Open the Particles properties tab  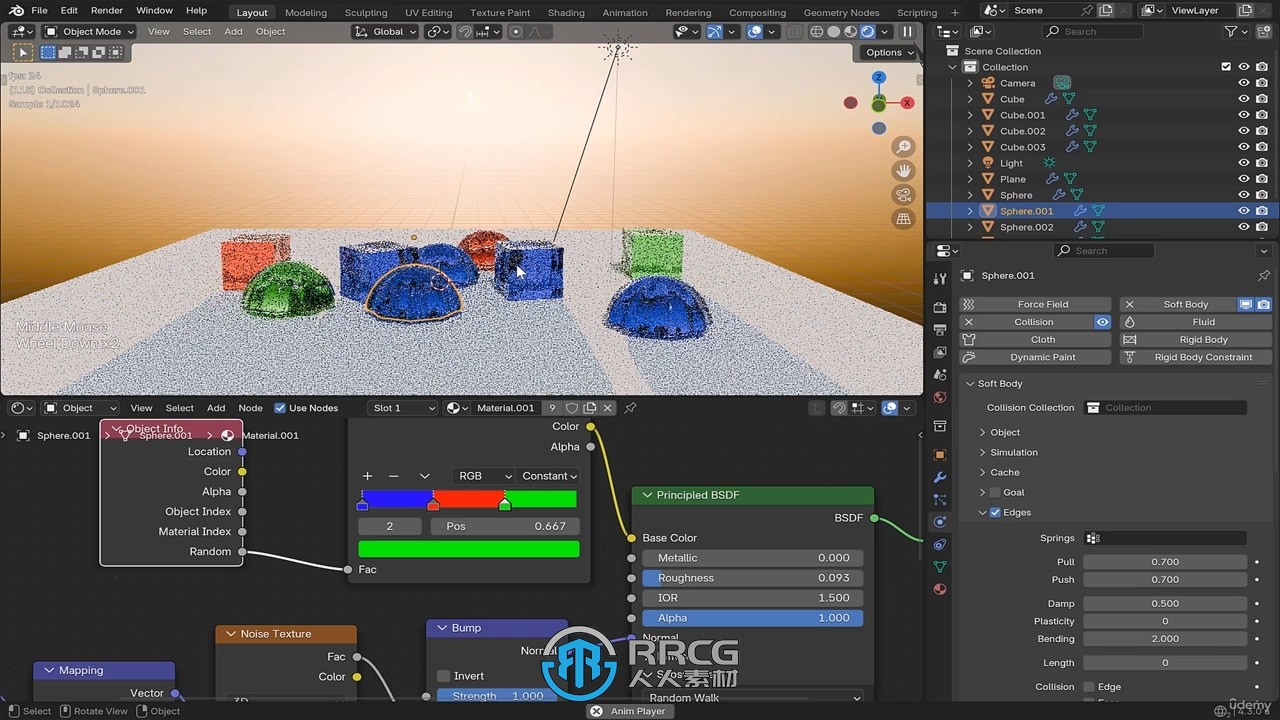pos(939,499)
